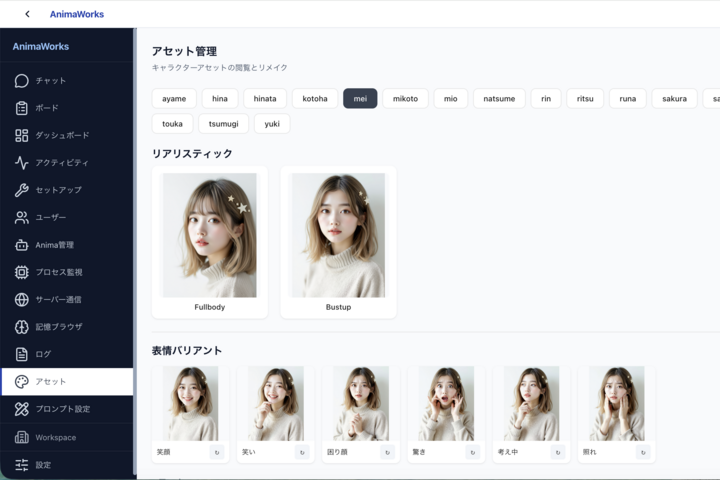This screenshot has height=480, width=720.
Task: Open the 驚き expression thumbnail image
Action: coord(446,403)
